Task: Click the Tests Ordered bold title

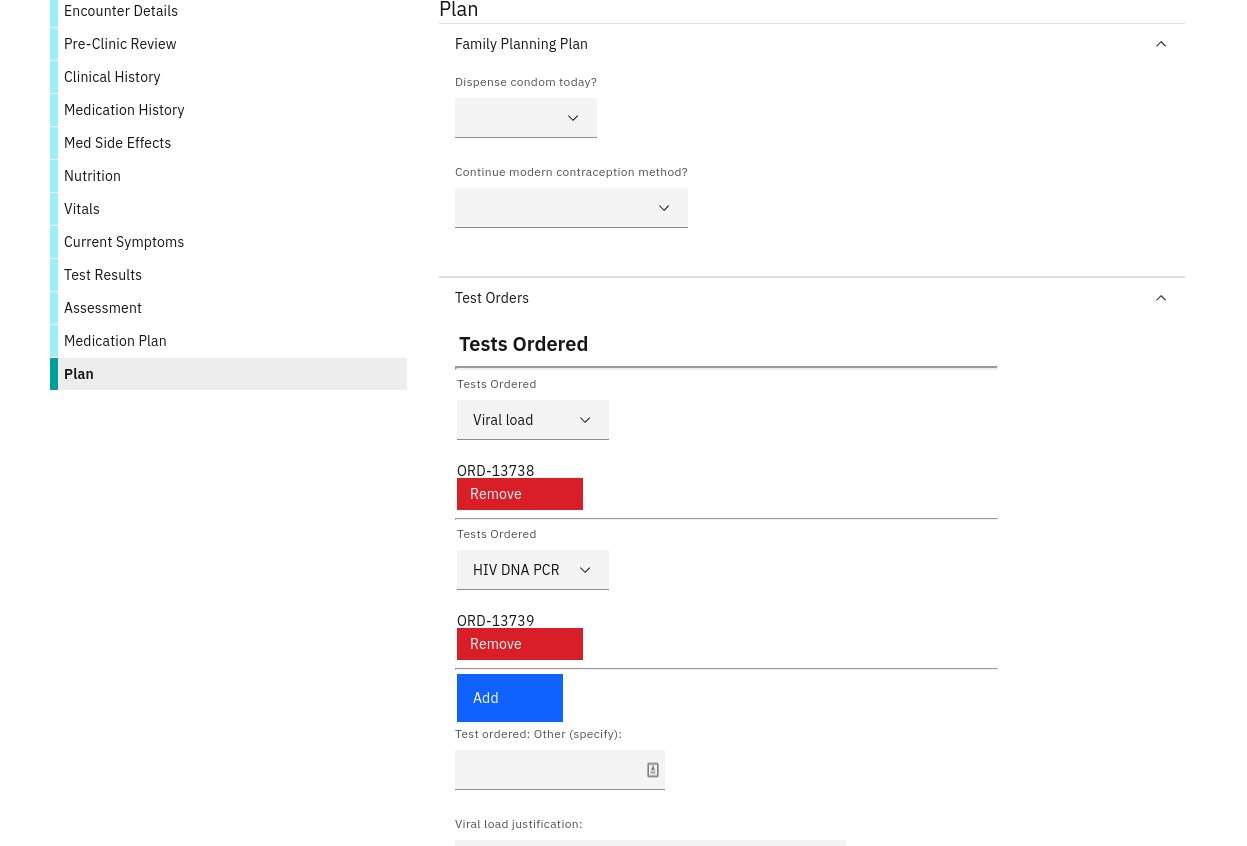Action: [523, 344]
